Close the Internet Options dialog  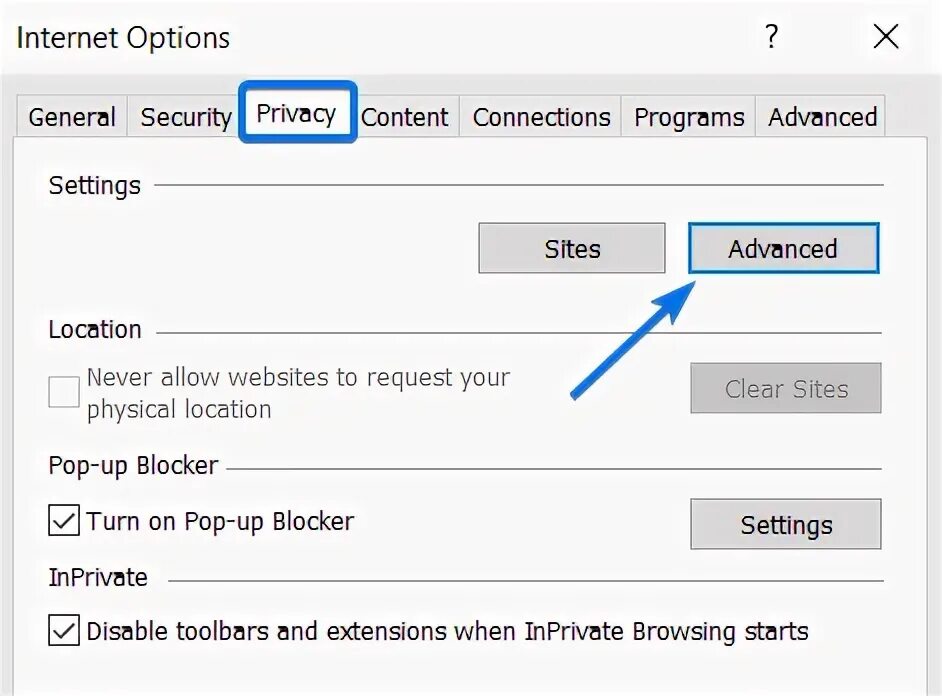click(x=886, y=38)
